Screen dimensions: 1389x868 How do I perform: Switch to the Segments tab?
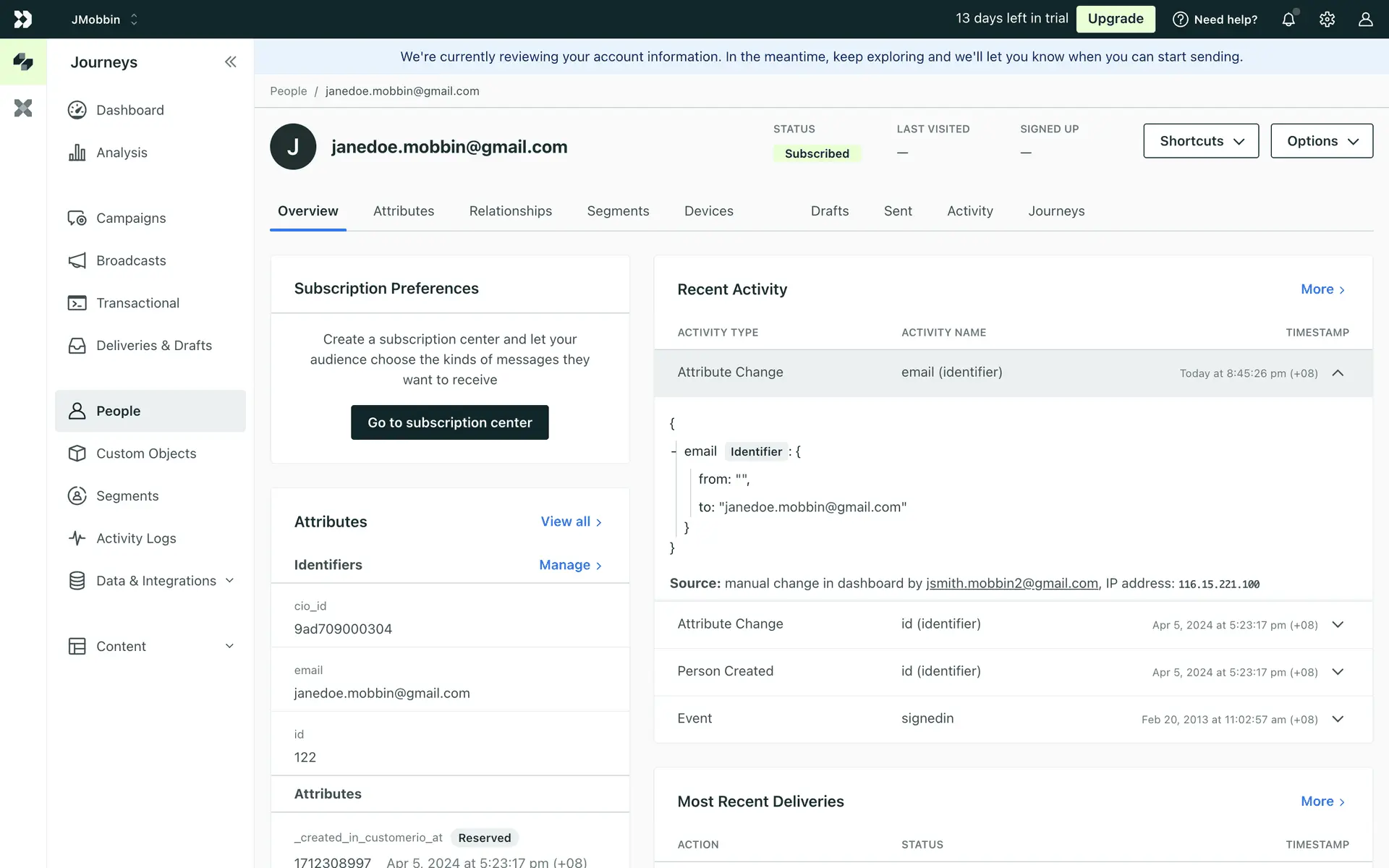click(x=618, y=211)
